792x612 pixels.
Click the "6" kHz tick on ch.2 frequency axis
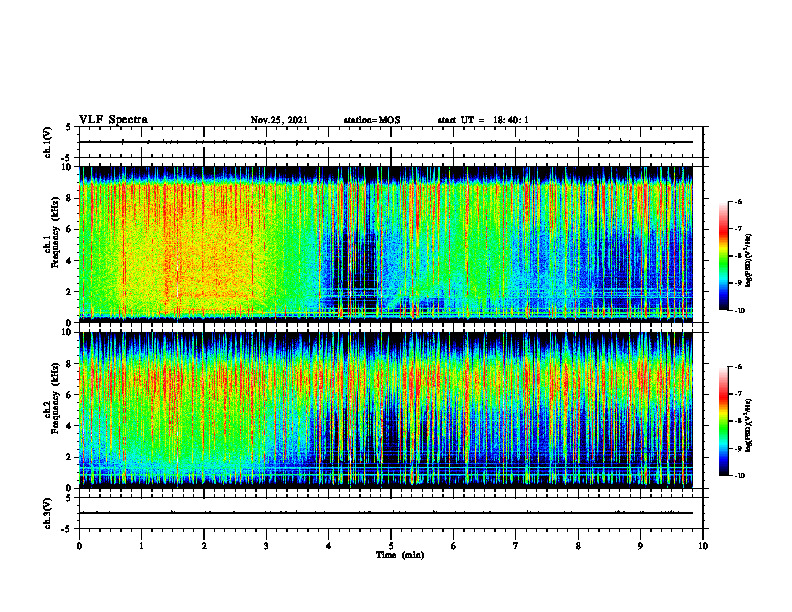click(69, 395)
